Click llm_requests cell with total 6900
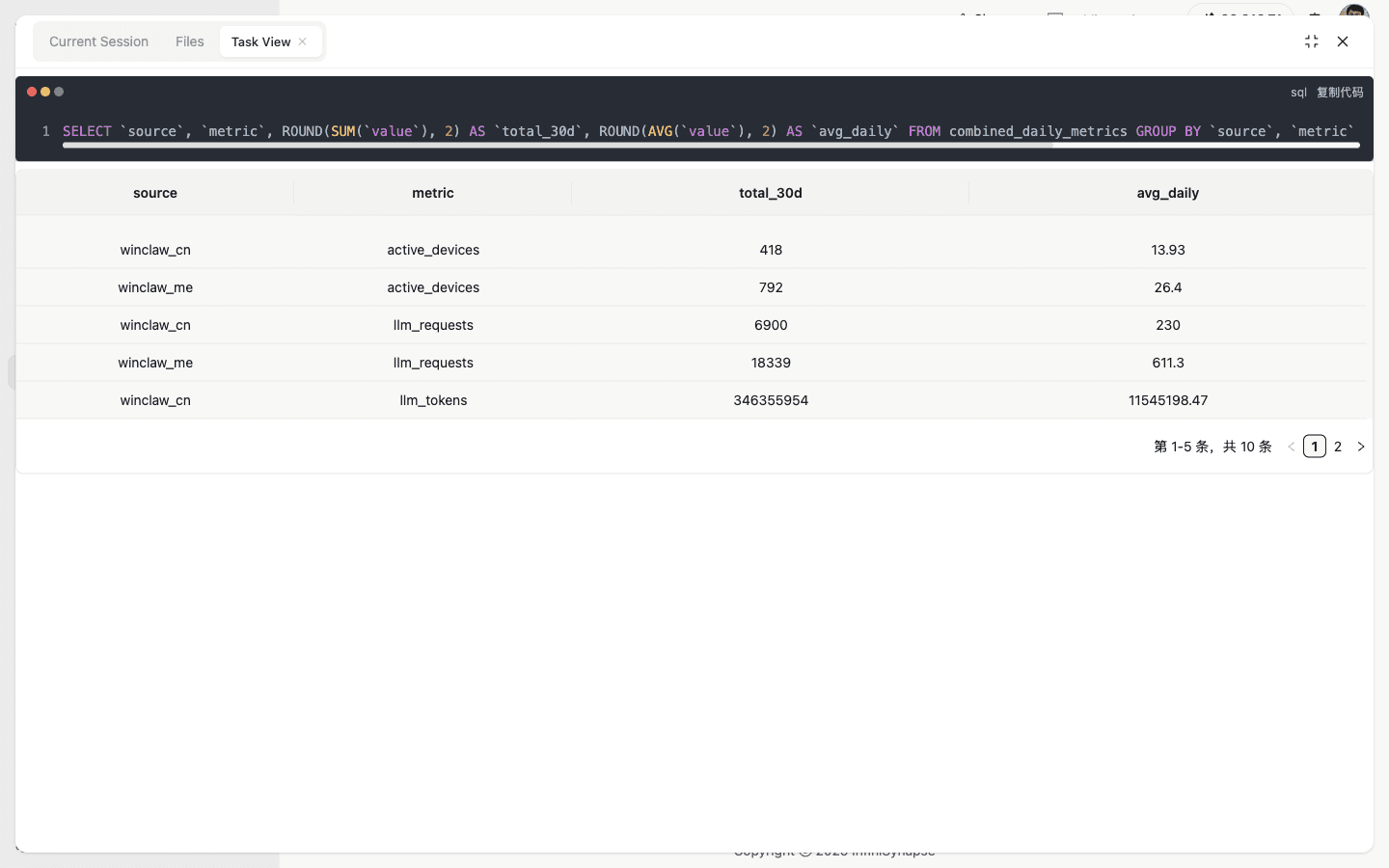 (x=433, y=325)
